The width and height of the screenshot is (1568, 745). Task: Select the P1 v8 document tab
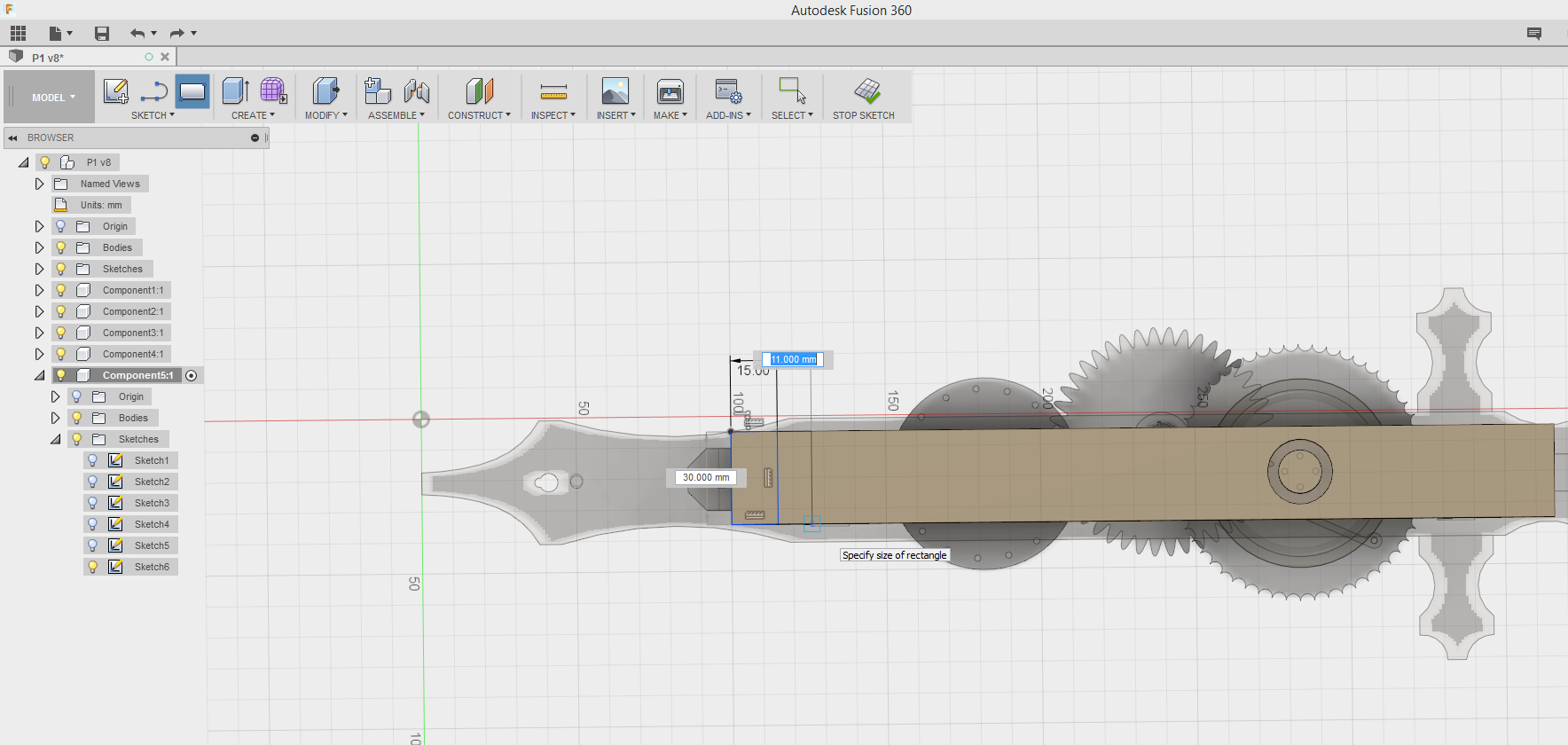point(48,58)
